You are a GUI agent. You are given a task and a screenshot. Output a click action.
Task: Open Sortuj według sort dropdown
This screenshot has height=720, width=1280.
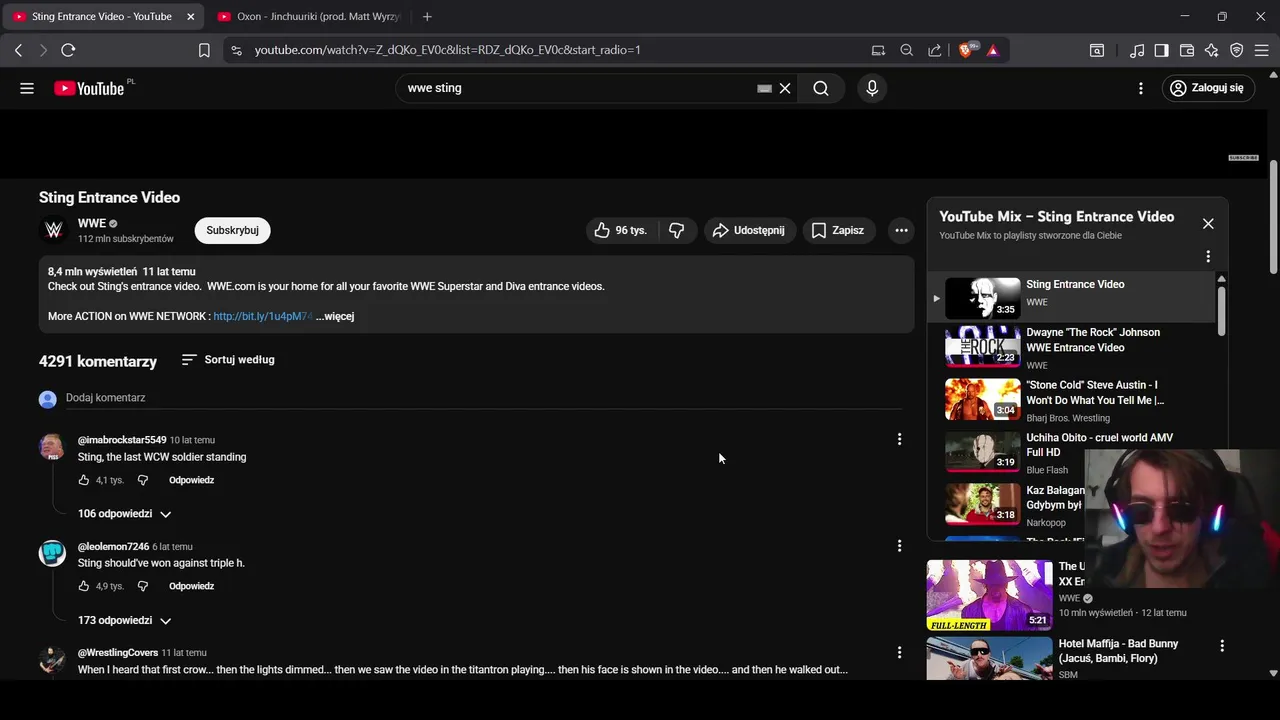coord(228,360)
